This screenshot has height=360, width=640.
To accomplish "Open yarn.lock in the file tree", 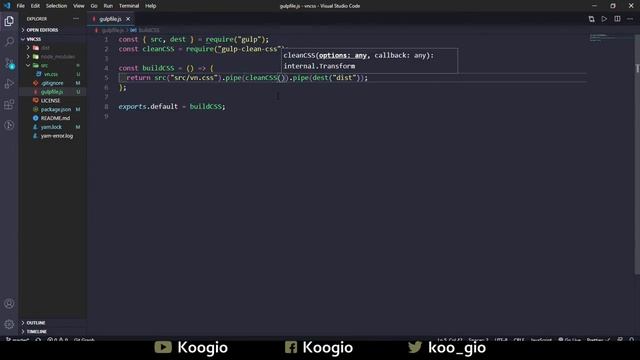I will tap(51, 127).
